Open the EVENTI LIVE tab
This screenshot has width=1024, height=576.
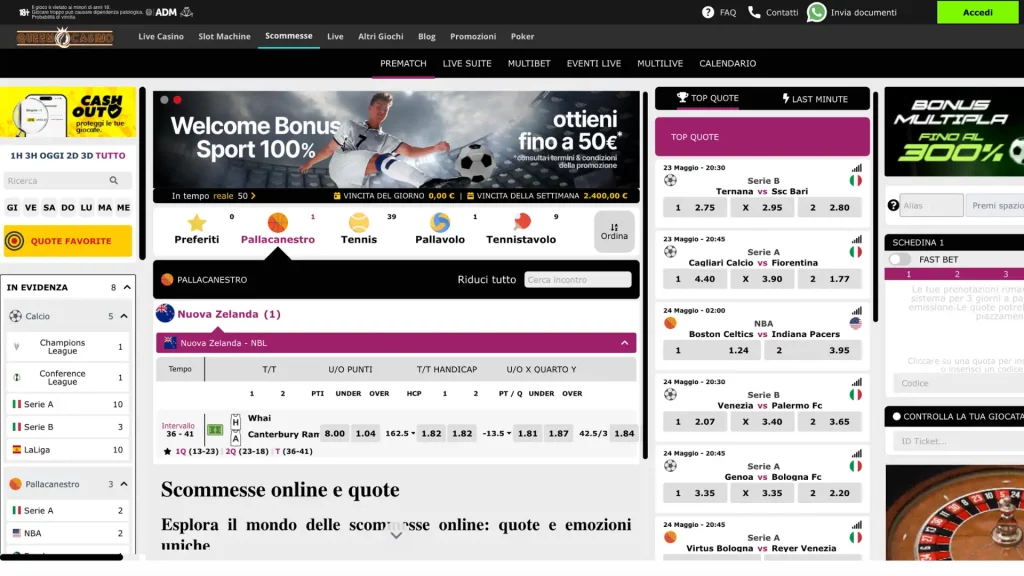[x=594, y=63]
